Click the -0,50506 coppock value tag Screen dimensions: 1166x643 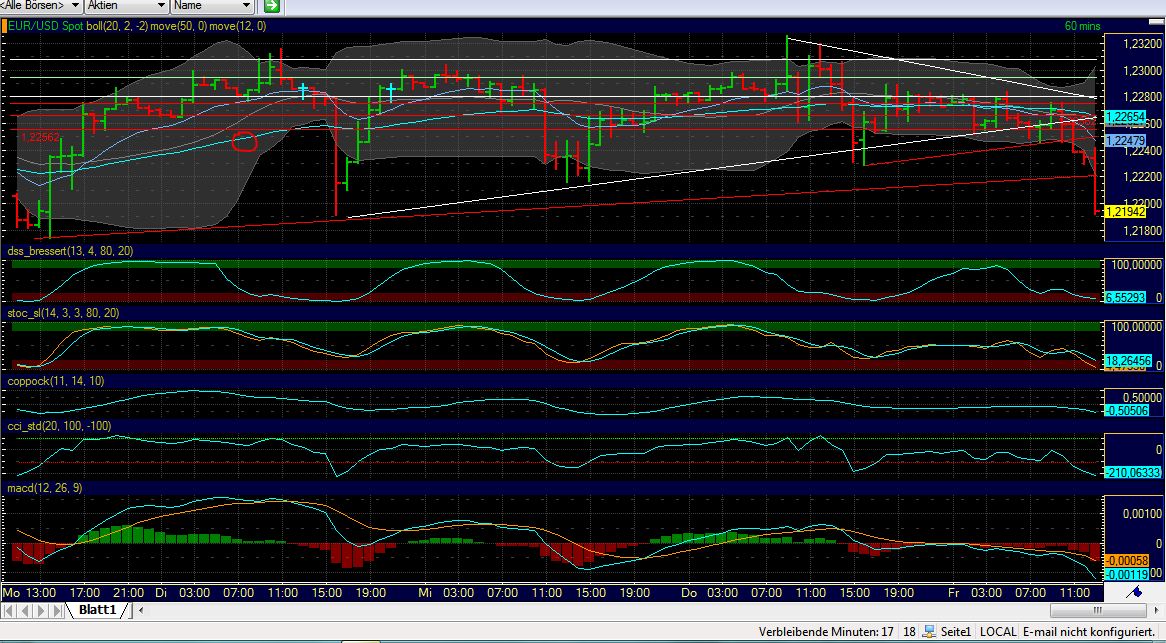(x=1126, y=410)
